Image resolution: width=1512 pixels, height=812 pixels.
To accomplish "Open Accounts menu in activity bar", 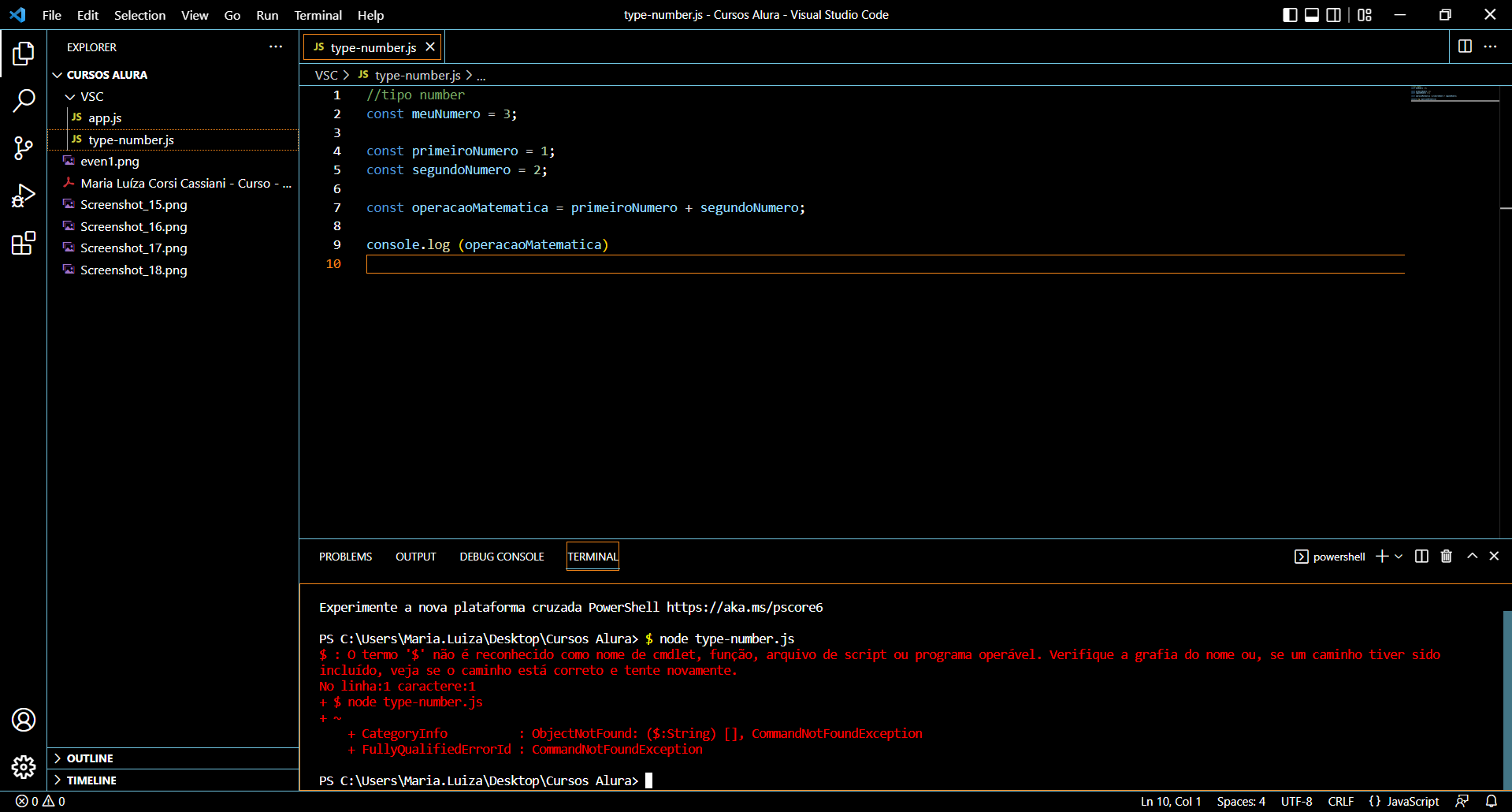I will 24,720.
